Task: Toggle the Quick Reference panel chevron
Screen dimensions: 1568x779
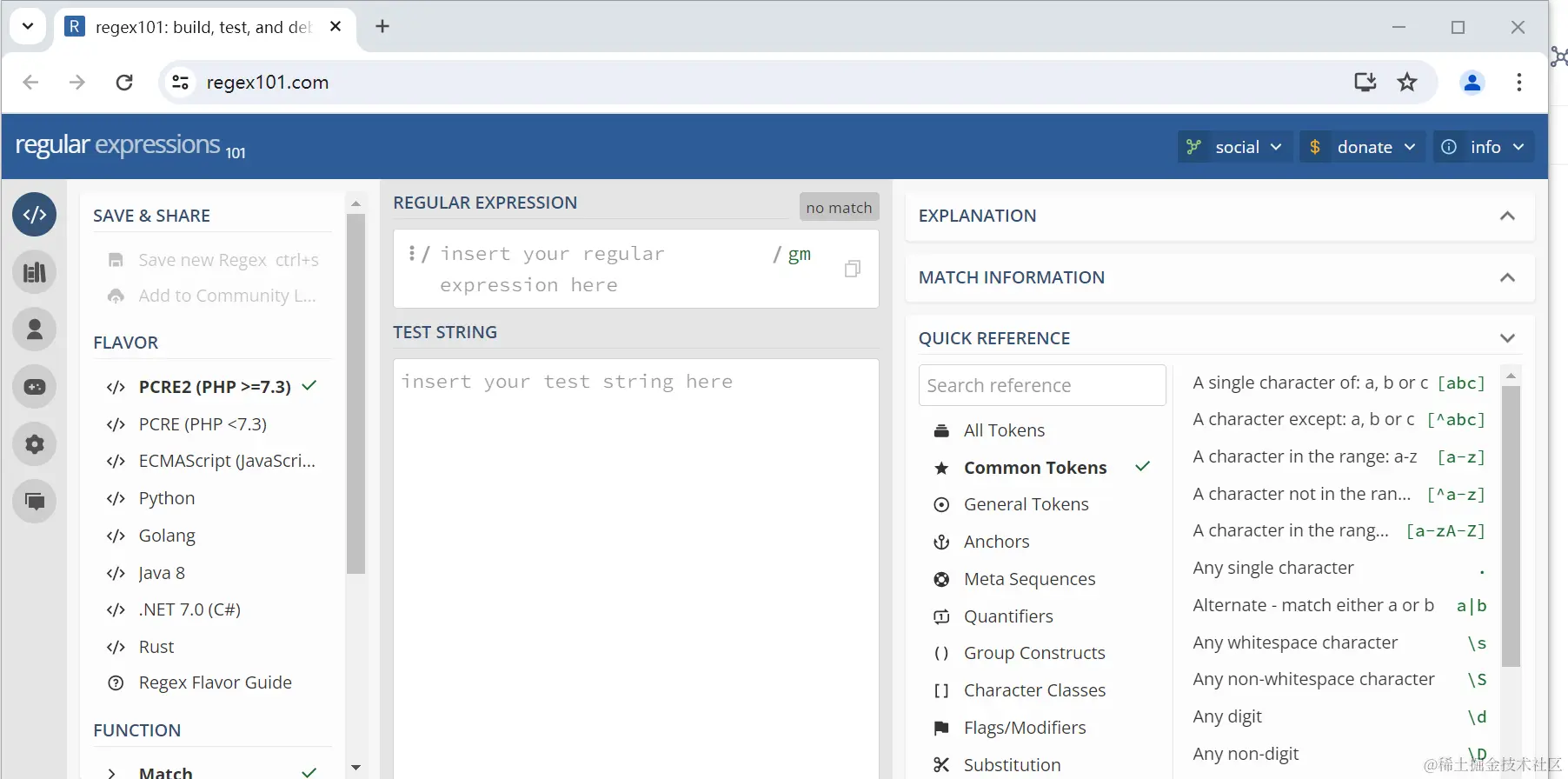Action: (x=1508, y=338)
